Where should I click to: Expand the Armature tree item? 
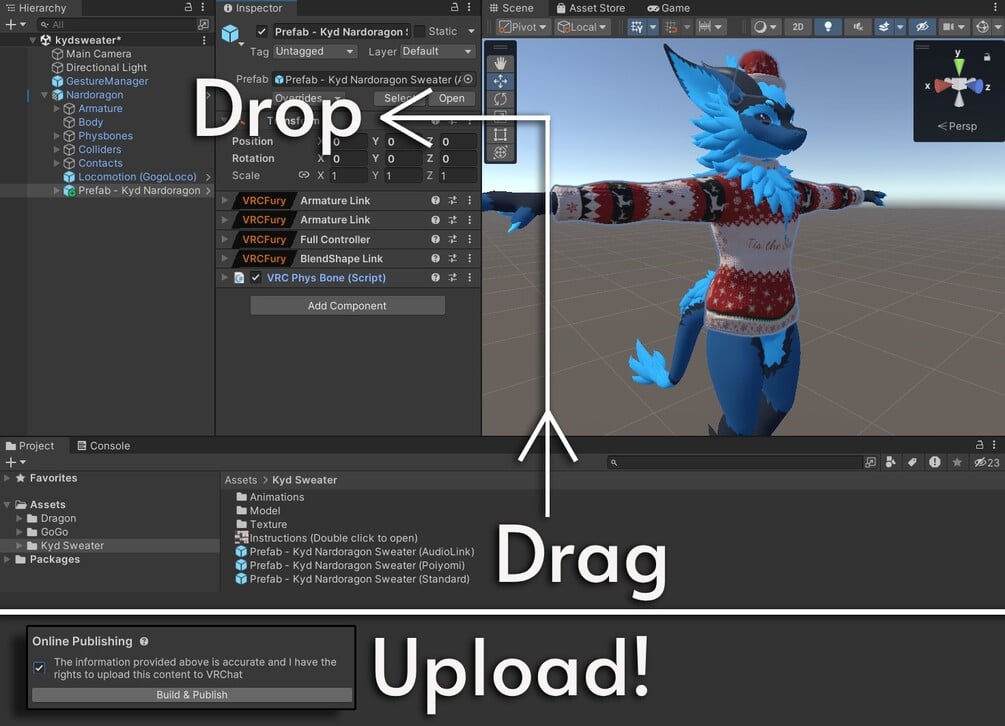tap(56, 108)
